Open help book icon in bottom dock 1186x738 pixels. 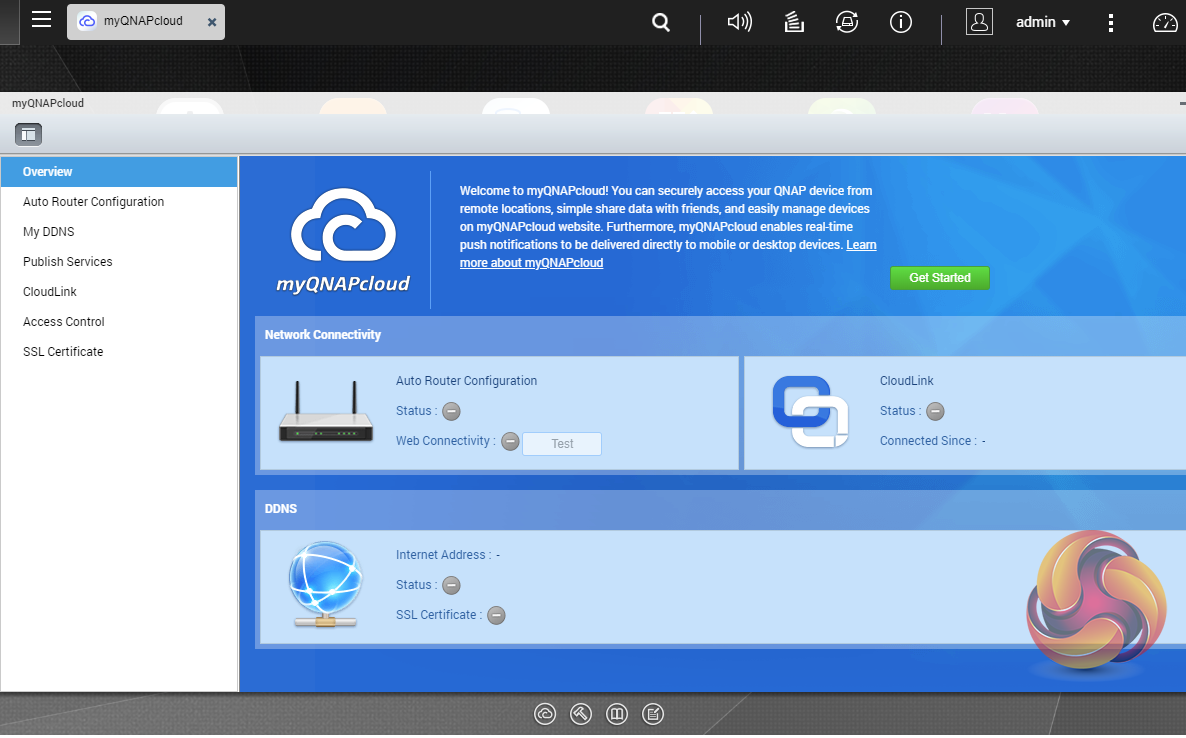pyautogui.click(x=617, y=714)
